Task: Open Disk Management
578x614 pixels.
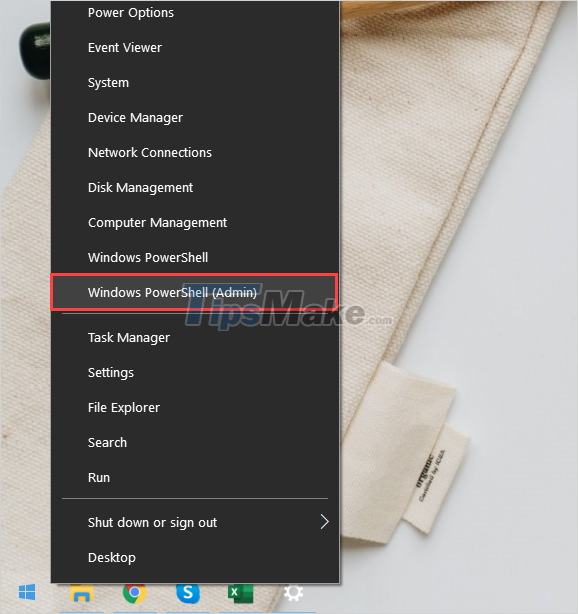Action: coord(195,188)
